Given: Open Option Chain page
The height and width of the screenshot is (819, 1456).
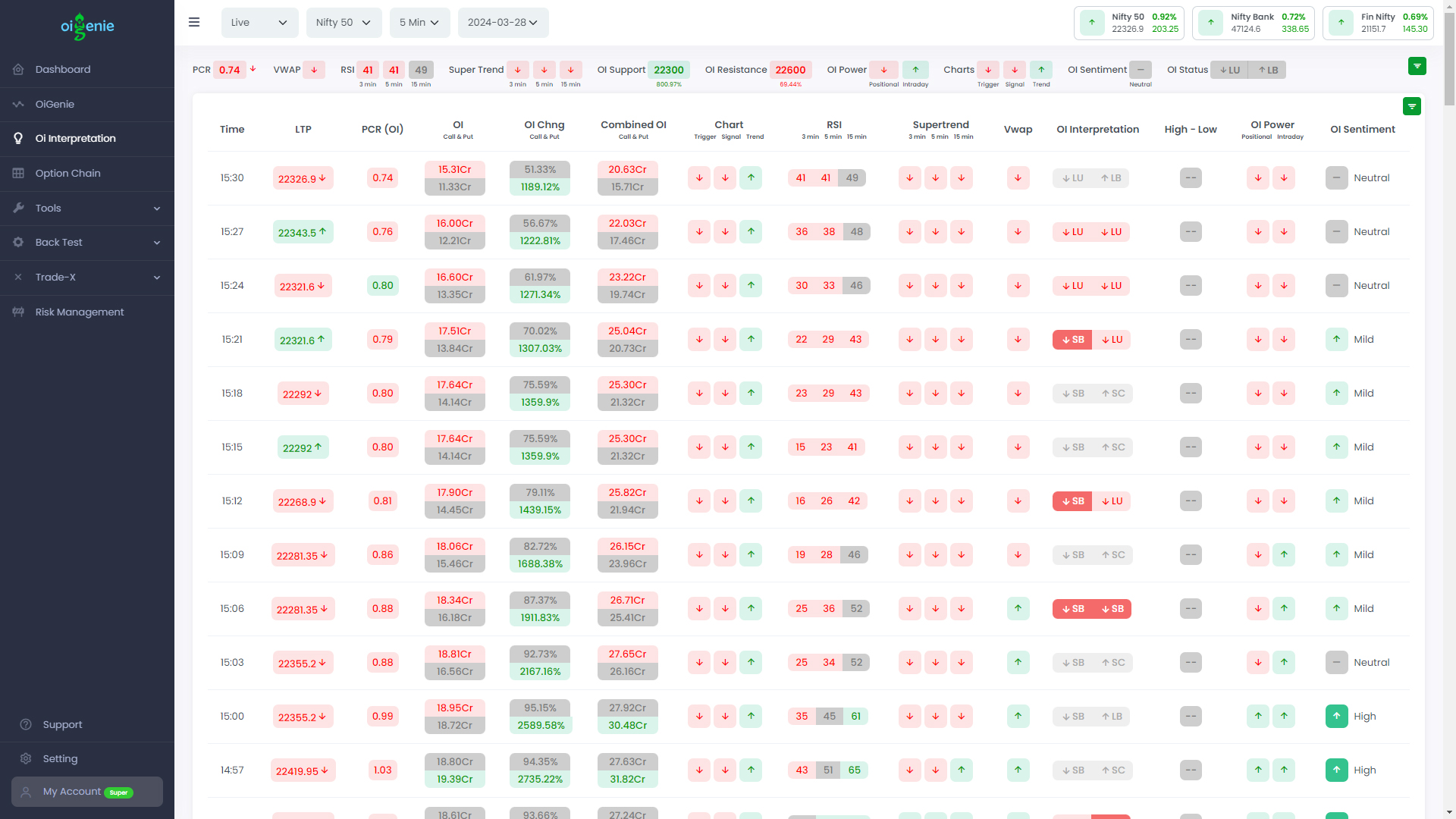Looking at the screenshot, I should point(67,173).
